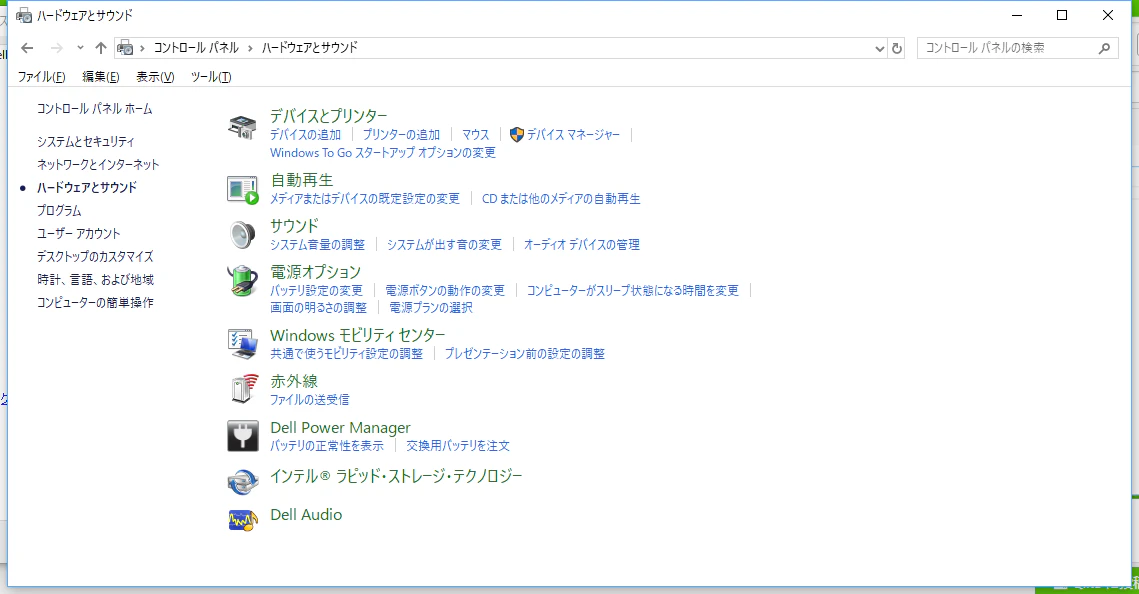
Task: Click CD または他のメディアの自動再生
Action: (x=561, y=199)
